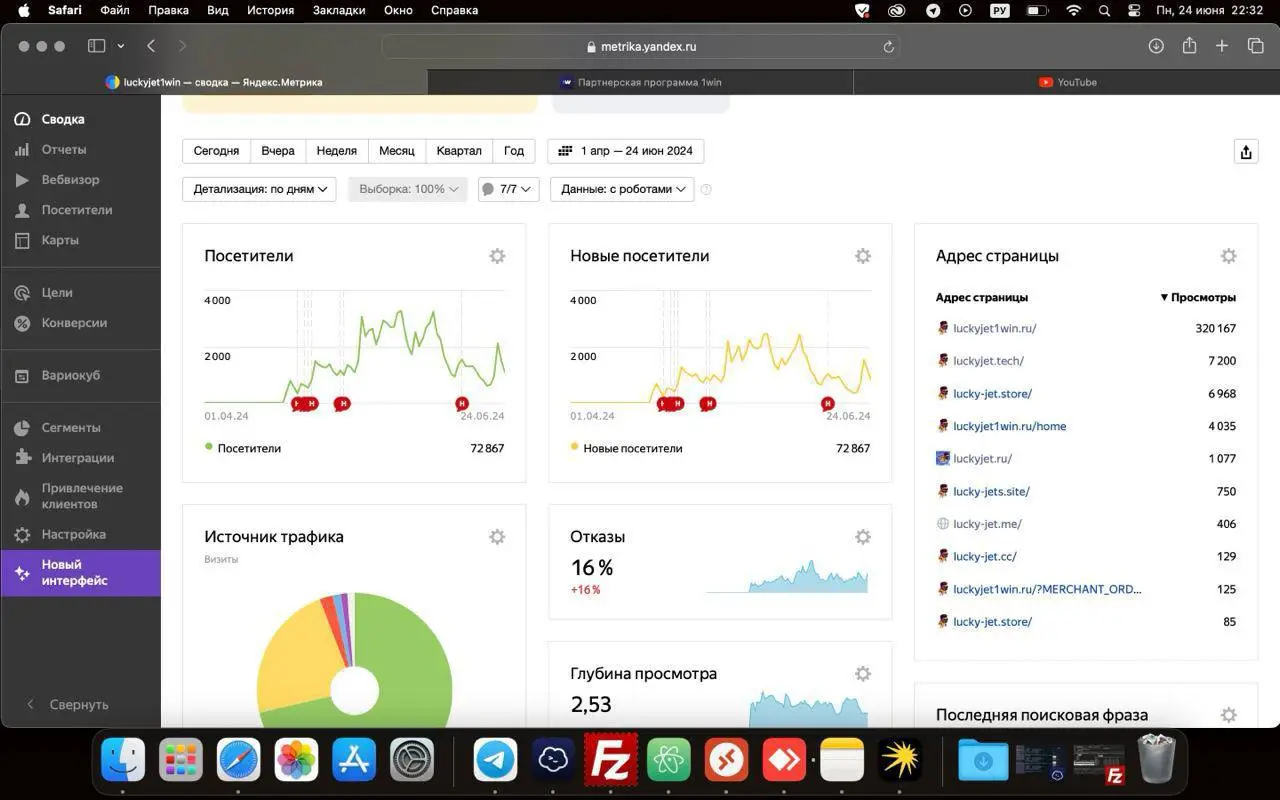This screenshot has height=800, width=1280.
Task: Go to Вебвизор in the sidebar
Action: [70, 180]
